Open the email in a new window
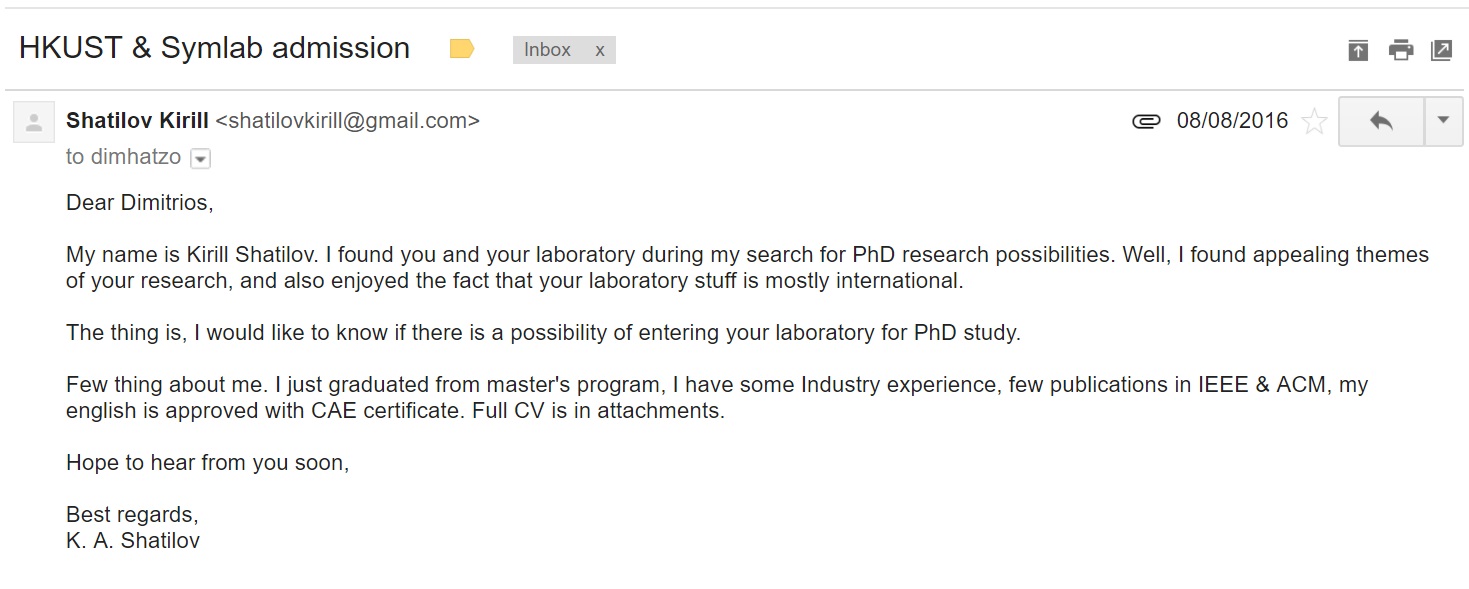Image resolution: width=1469 pixels, height=589 pixels. tap(1441, 50)
